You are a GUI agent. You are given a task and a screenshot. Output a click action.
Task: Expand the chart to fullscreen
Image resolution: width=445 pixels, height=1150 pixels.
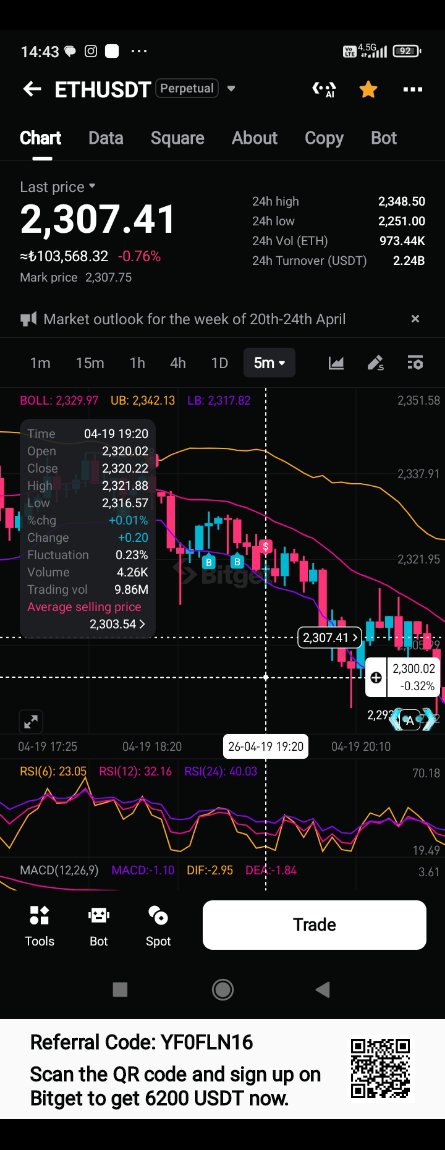(31, 722)
